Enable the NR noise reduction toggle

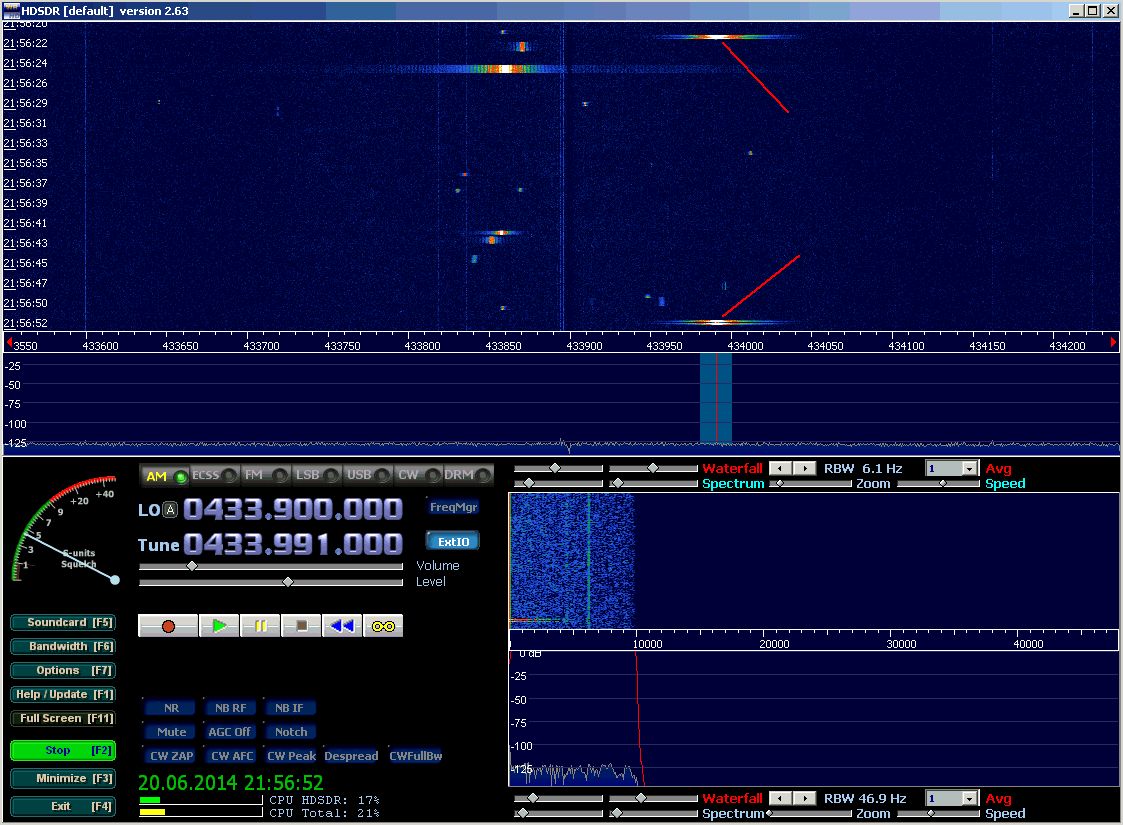click(171, 708)
